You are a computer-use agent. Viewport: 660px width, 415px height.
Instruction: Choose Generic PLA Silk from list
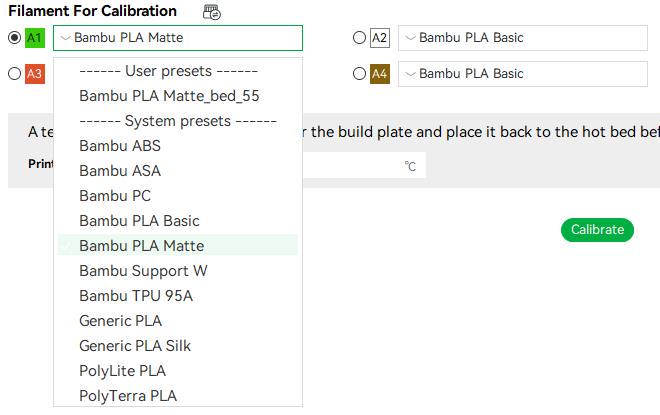click(178, 346)
